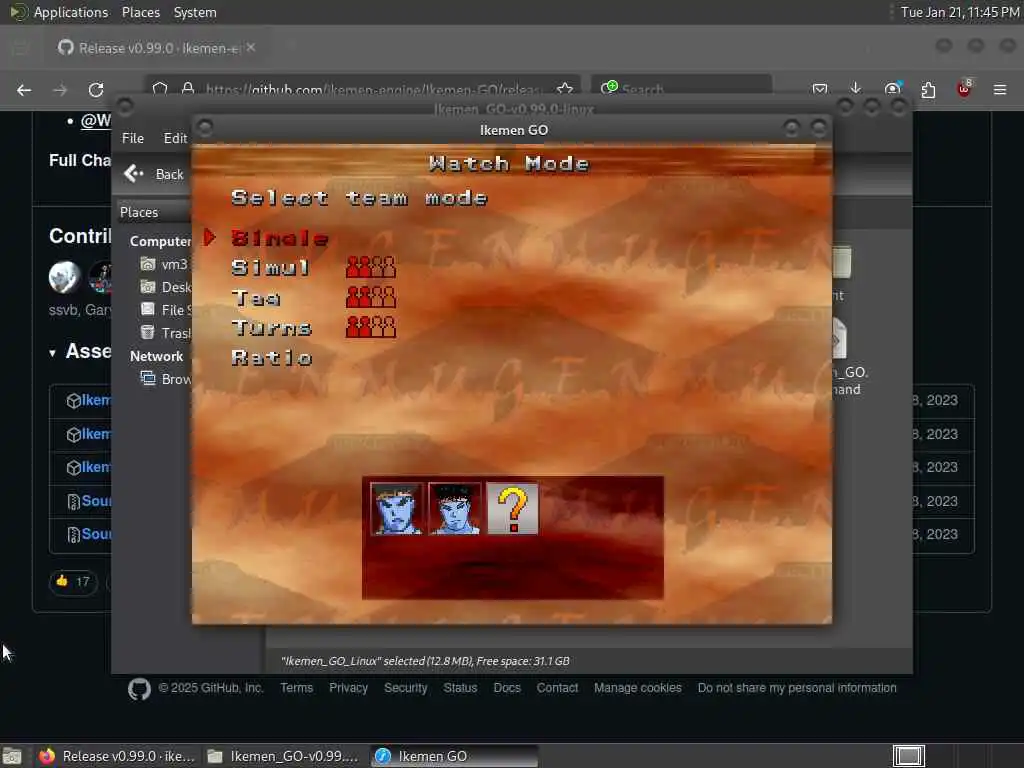Open vm3 home folder in sidebar

(x=165, y=264)
